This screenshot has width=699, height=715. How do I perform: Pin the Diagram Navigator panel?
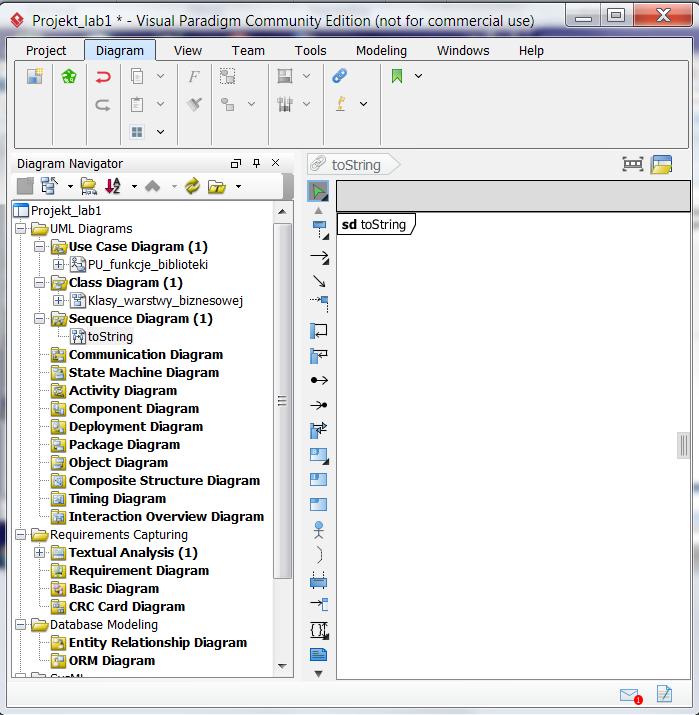[x=256, y=163]
